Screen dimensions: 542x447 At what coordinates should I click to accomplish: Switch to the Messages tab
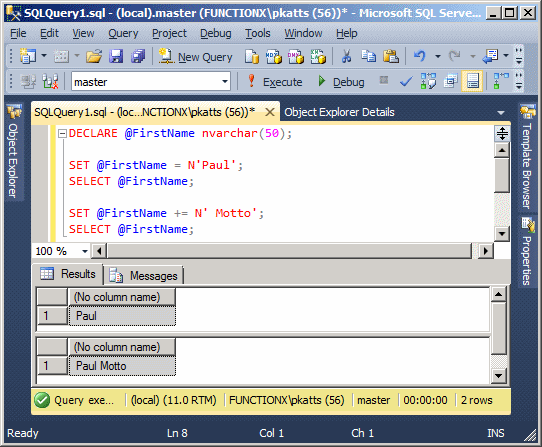click(x=143, y=276)
